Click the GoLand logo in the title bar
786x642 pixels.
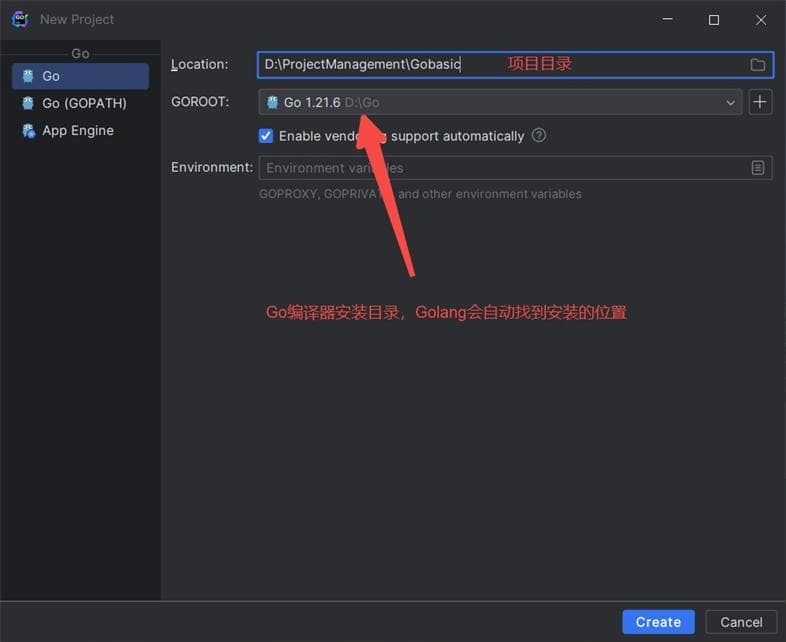(19, 19)
